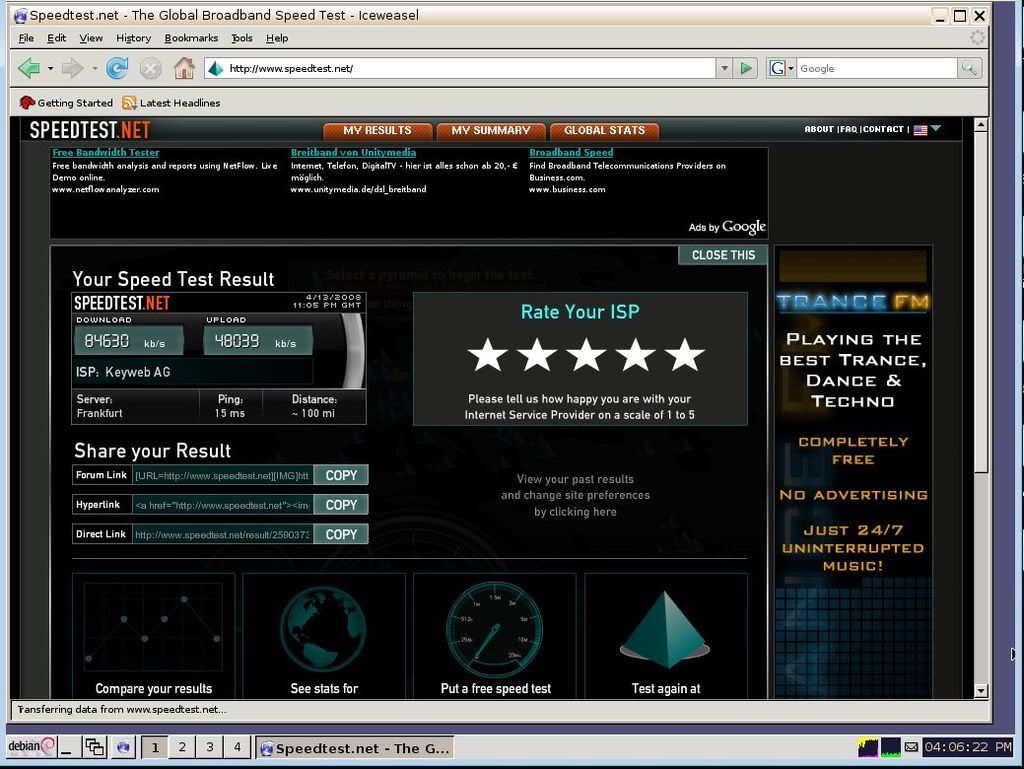
Task: Click the green Go arrow beside address bar
Action: click(x=746, y=68)
